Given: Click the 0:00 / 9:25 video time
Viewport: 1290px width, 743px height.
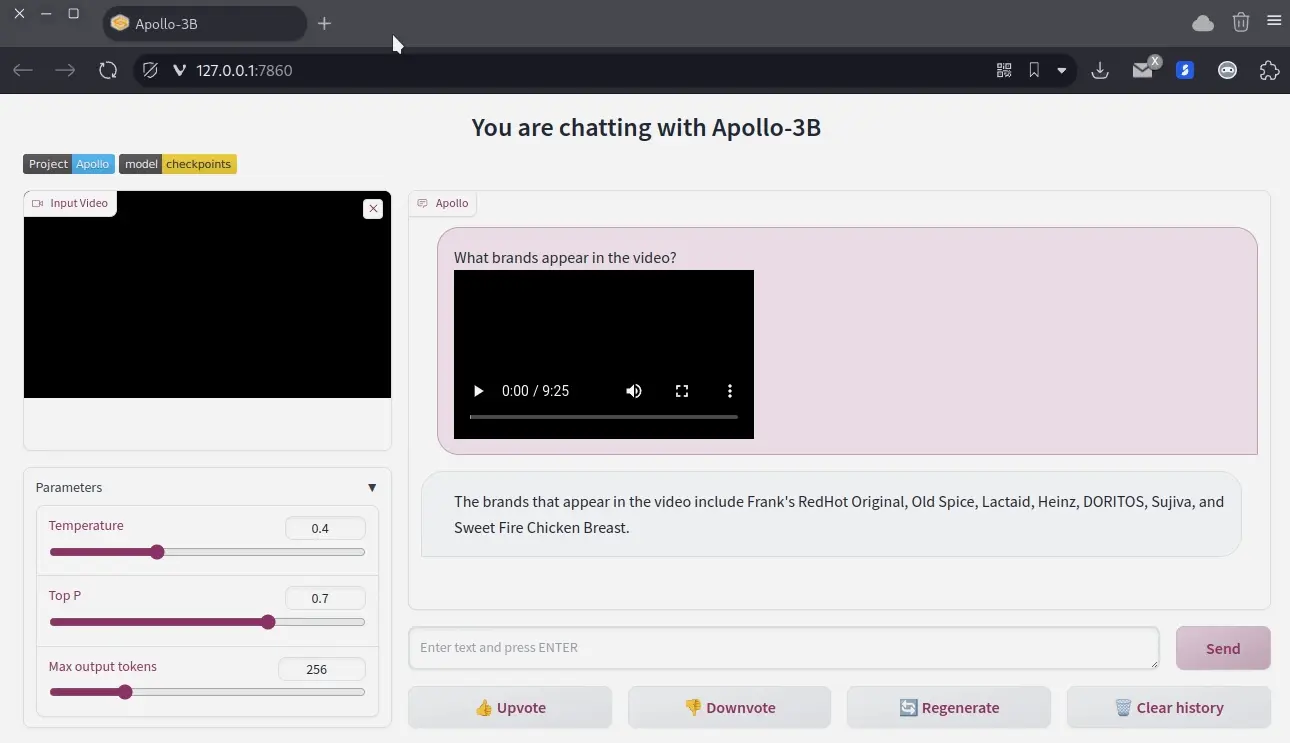Looking at the screenshot, I should [x=535, y=391].
